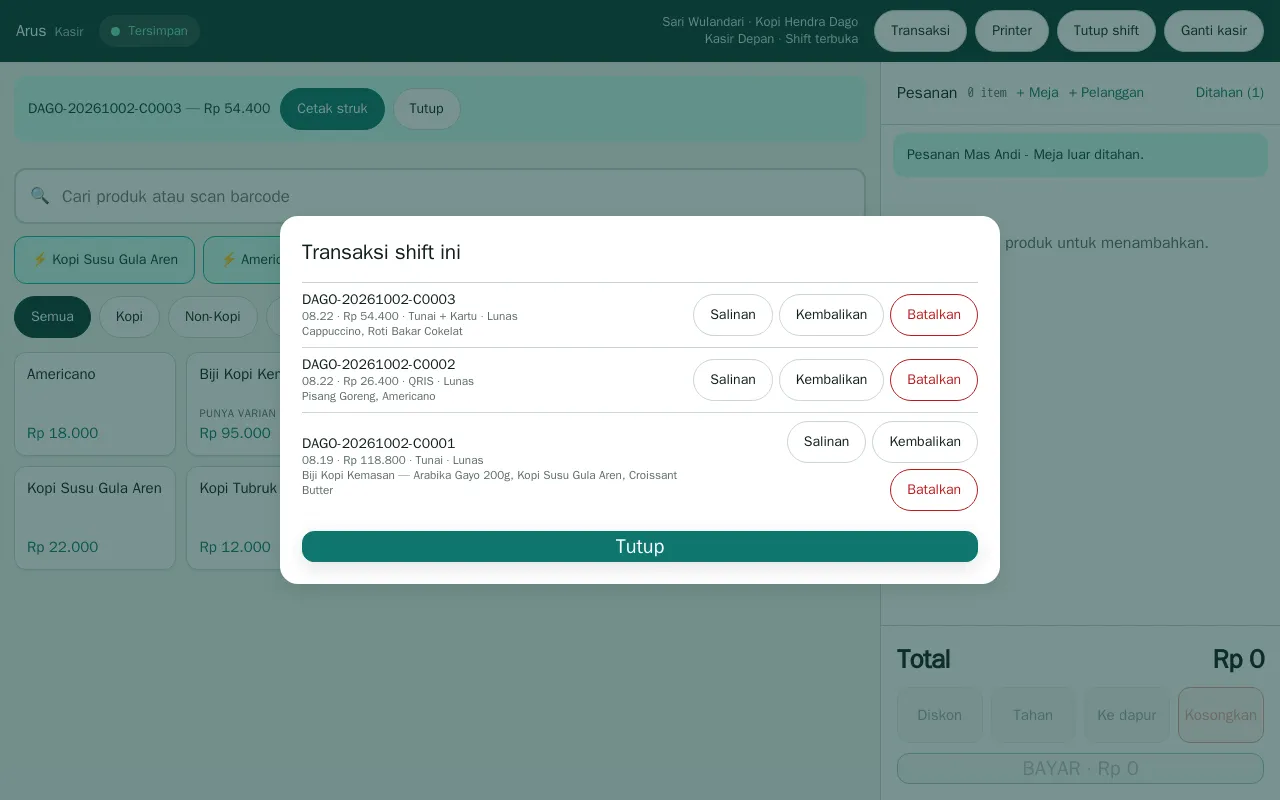Image resolution: width=1280 pixels, height=800 pixels.
Task: Click Salinan for transaction C0002
Action: point(733,380)
